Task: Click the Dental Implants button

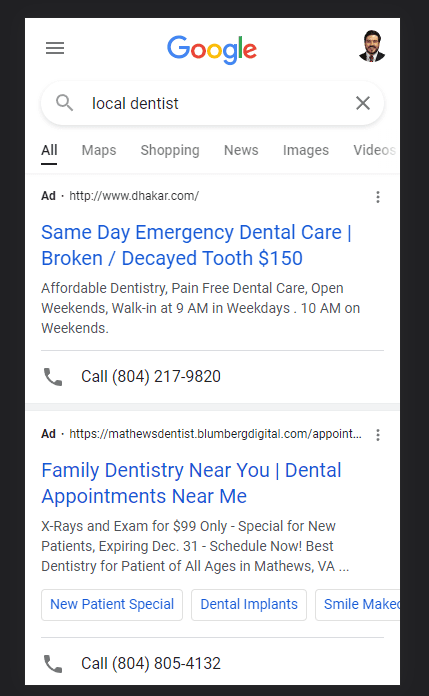Action: (249, 605)
